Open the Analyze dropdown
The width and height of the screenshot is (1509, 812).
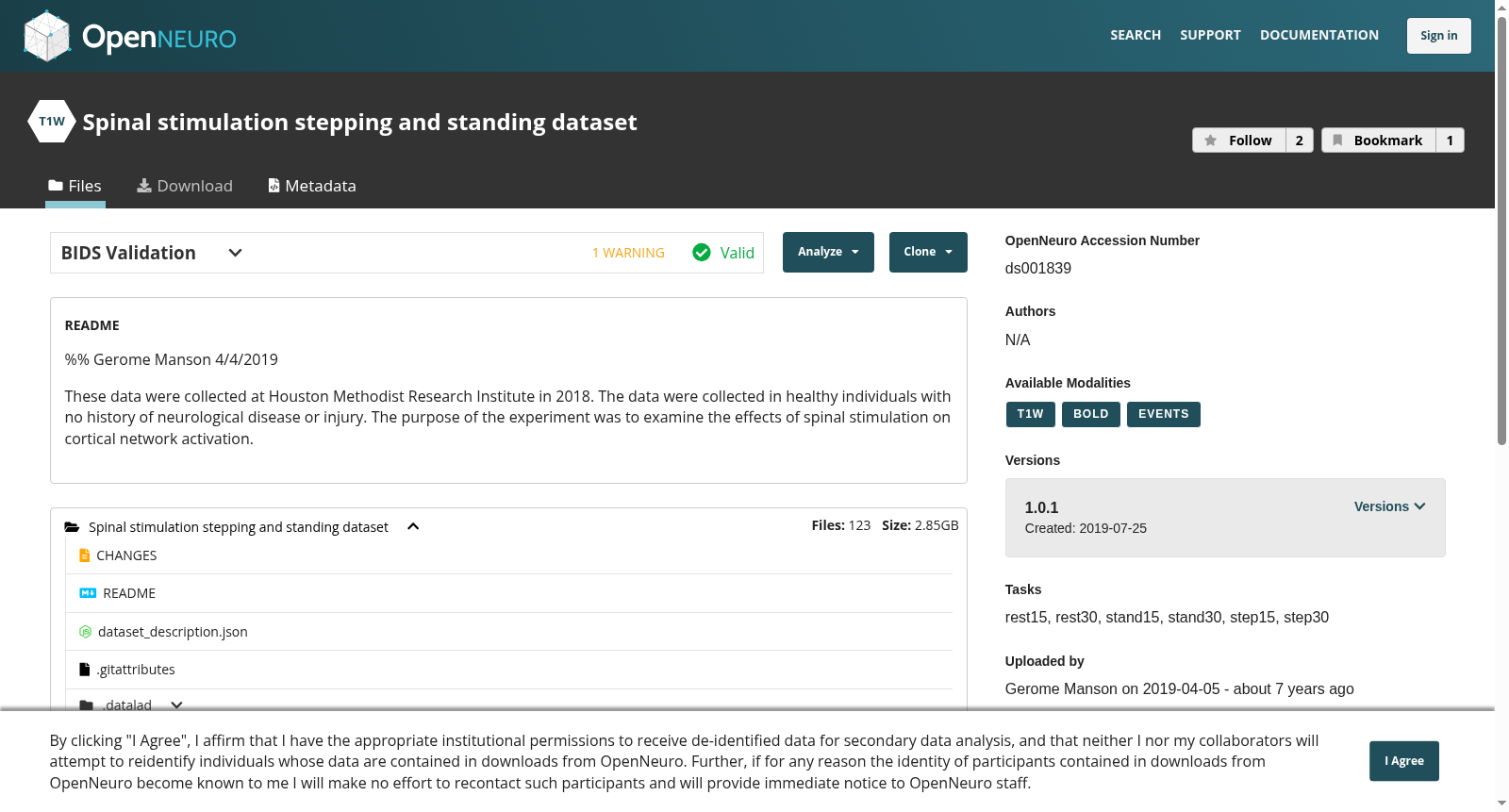(x=828, y=252)
